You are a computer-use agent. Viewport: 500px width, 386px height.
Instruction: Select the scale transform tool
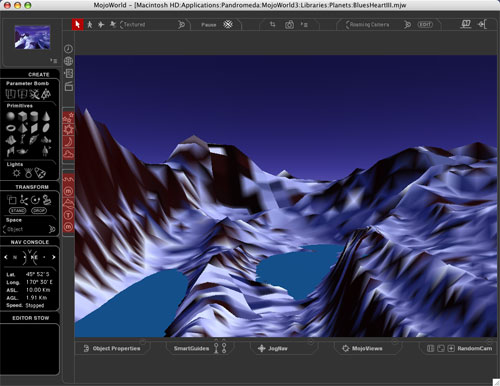(12, 200)
